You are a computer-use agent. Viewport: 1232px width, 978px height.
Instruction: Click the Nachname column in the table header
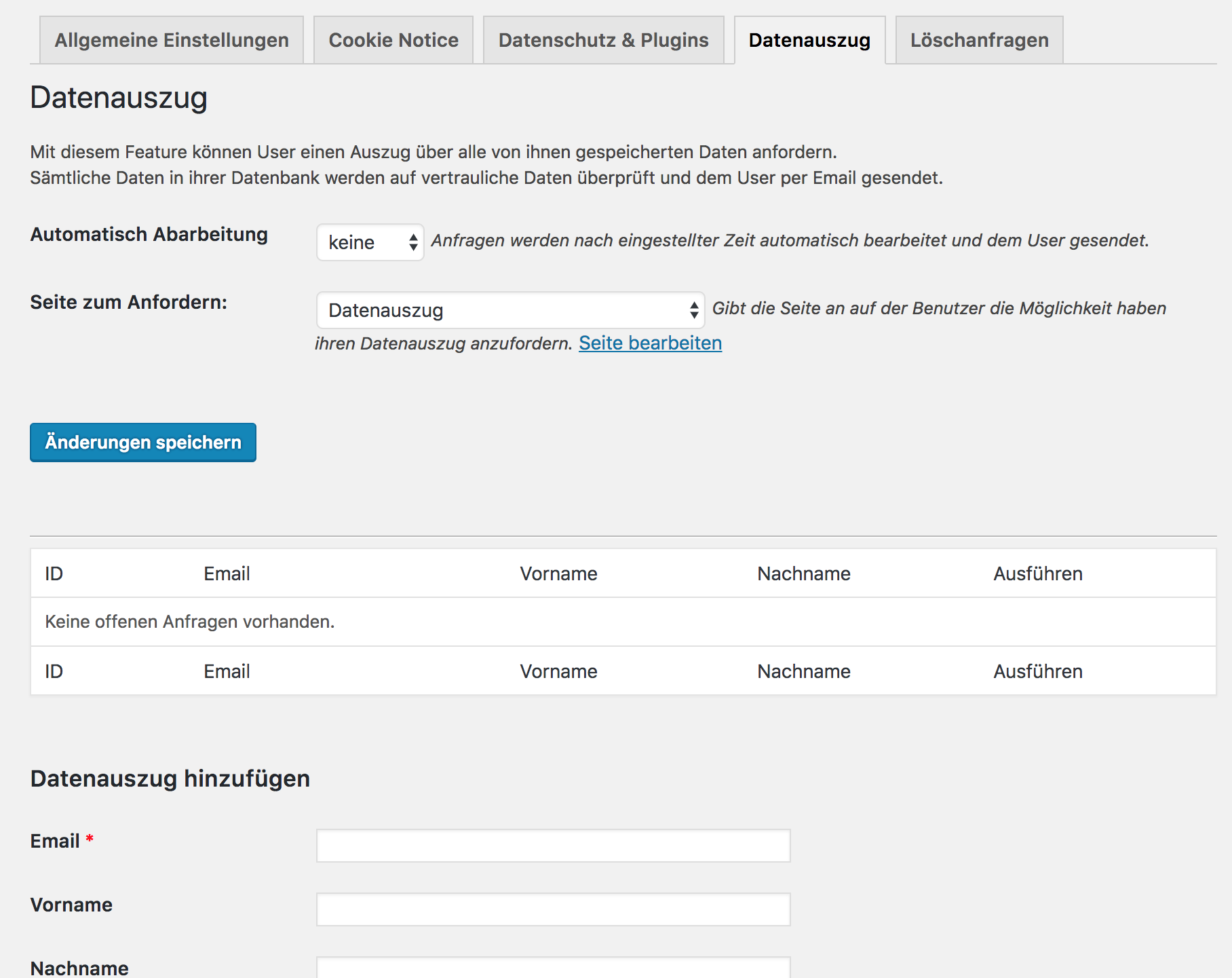pyautogui.click(x=803, y=573)
